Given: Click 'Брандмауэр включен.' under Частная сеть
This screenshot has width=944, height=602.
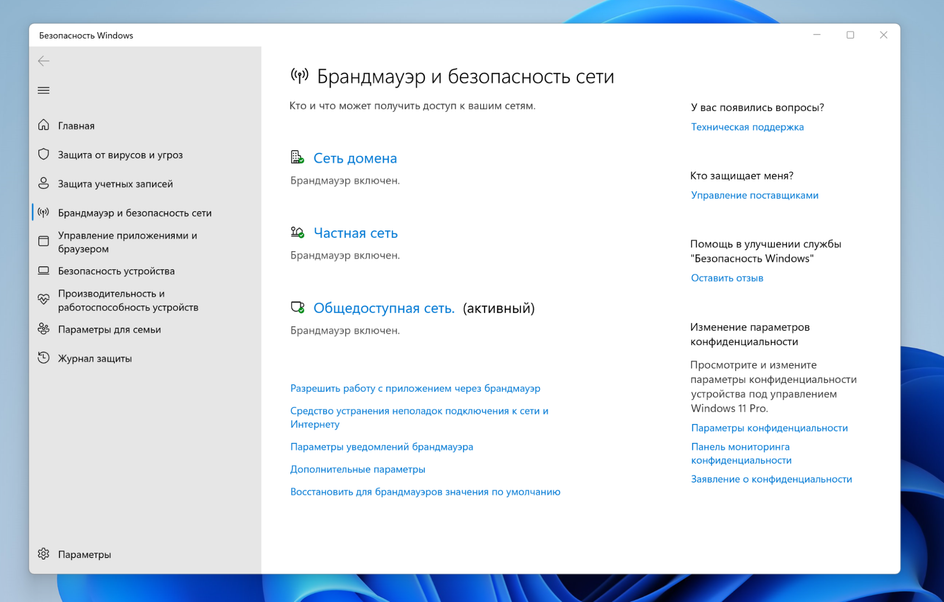Looking at the screenshot, I should click(345, 255).
